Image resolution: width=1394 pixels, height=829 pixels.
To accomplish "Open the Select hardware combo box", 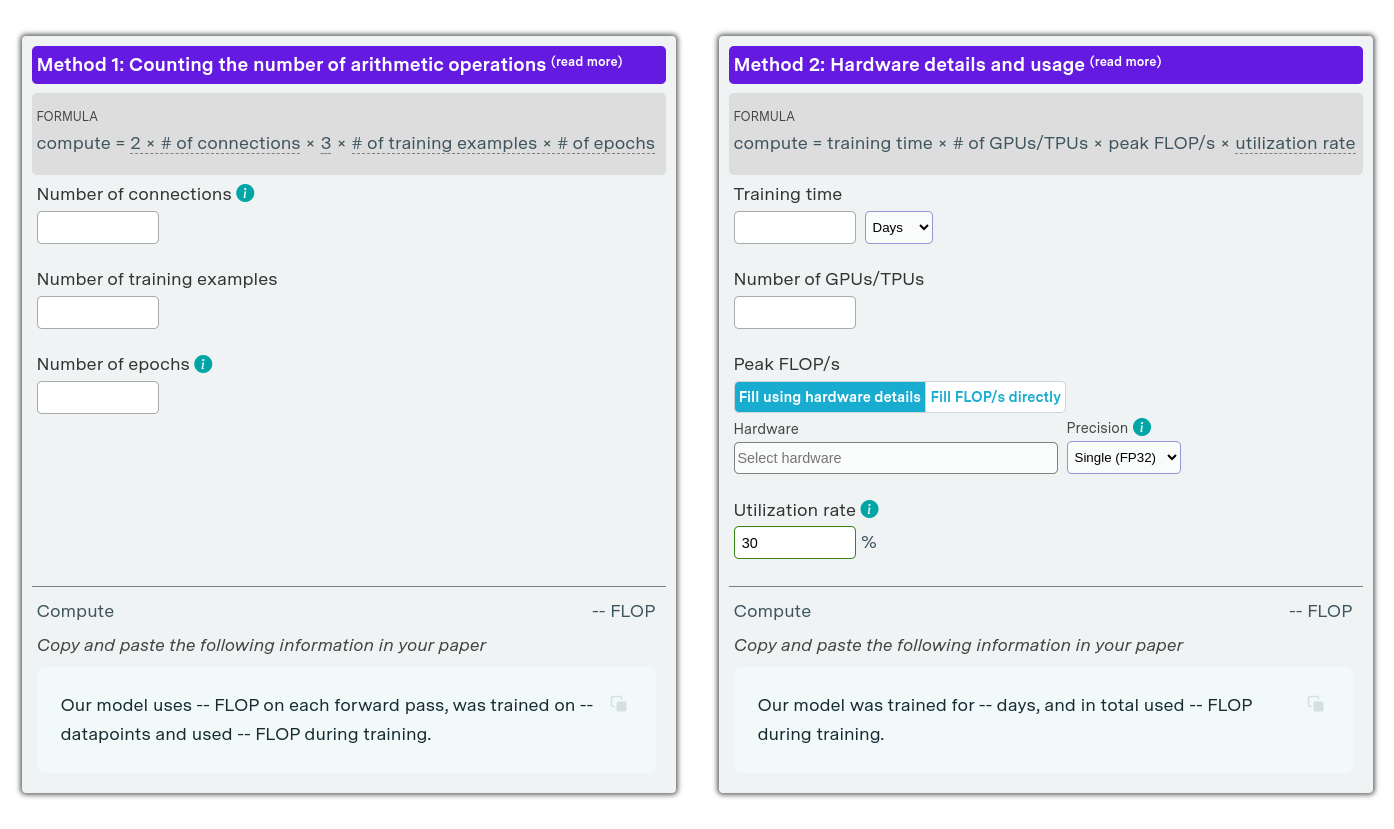I will tap(895, 458).
